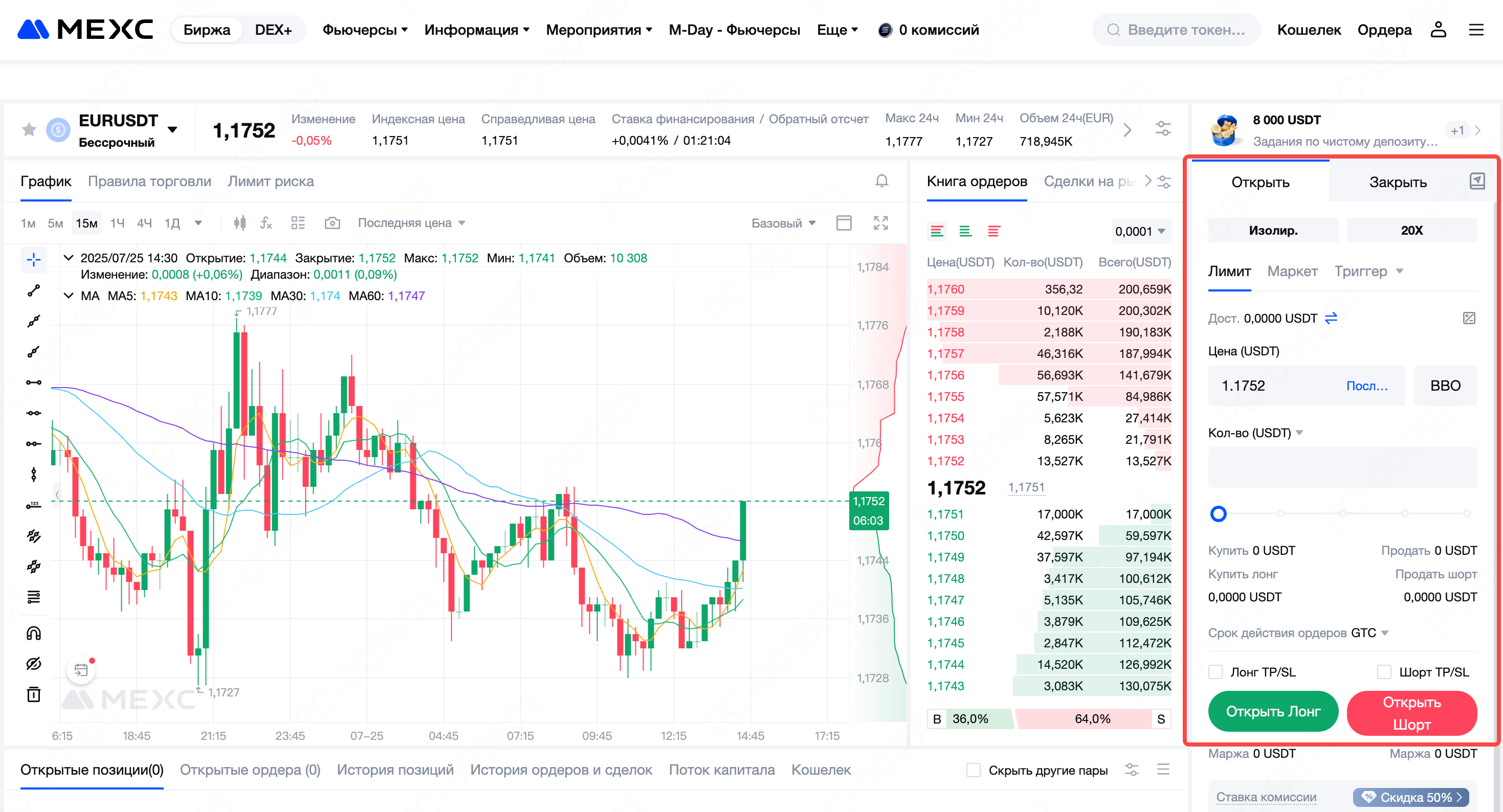Image resolution: width=1503 pixels, height=812 pixels.
Task: Select the DEX+ button
Action: pyautogui.click(x=273, y=30)
